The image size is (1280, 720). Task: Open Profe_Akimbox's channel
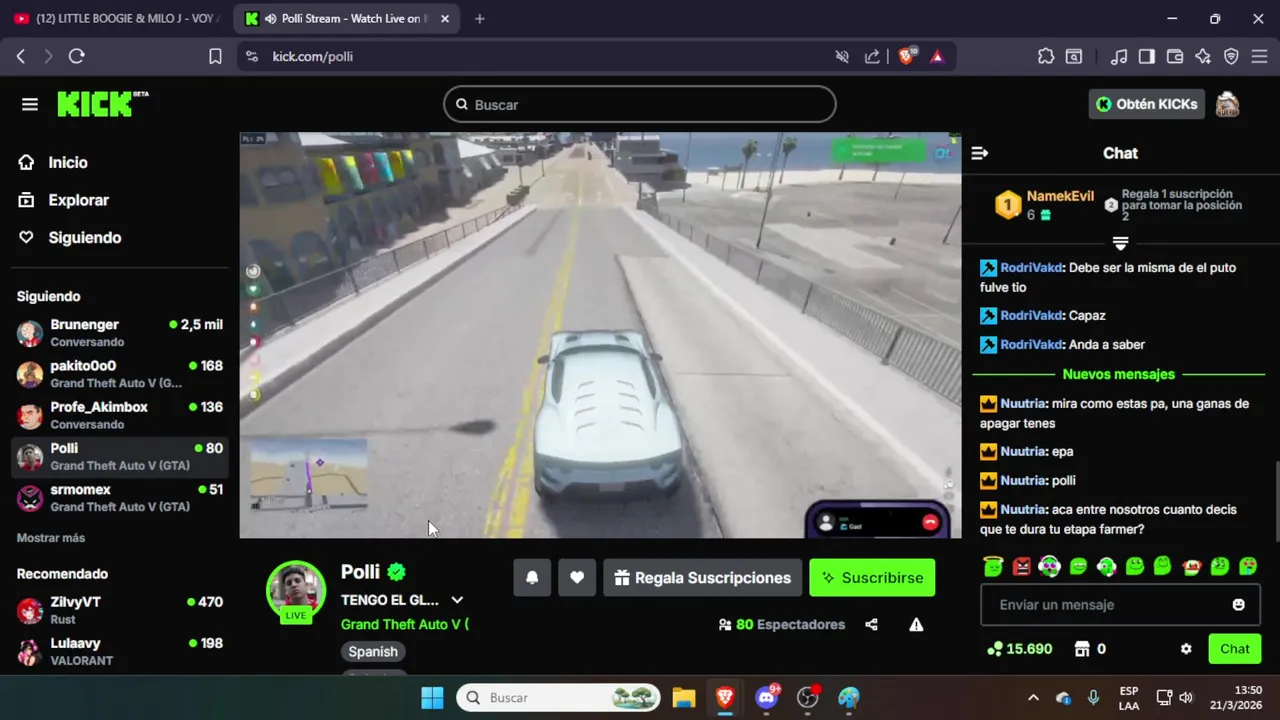pyautogui.click(x=120, y=415)
